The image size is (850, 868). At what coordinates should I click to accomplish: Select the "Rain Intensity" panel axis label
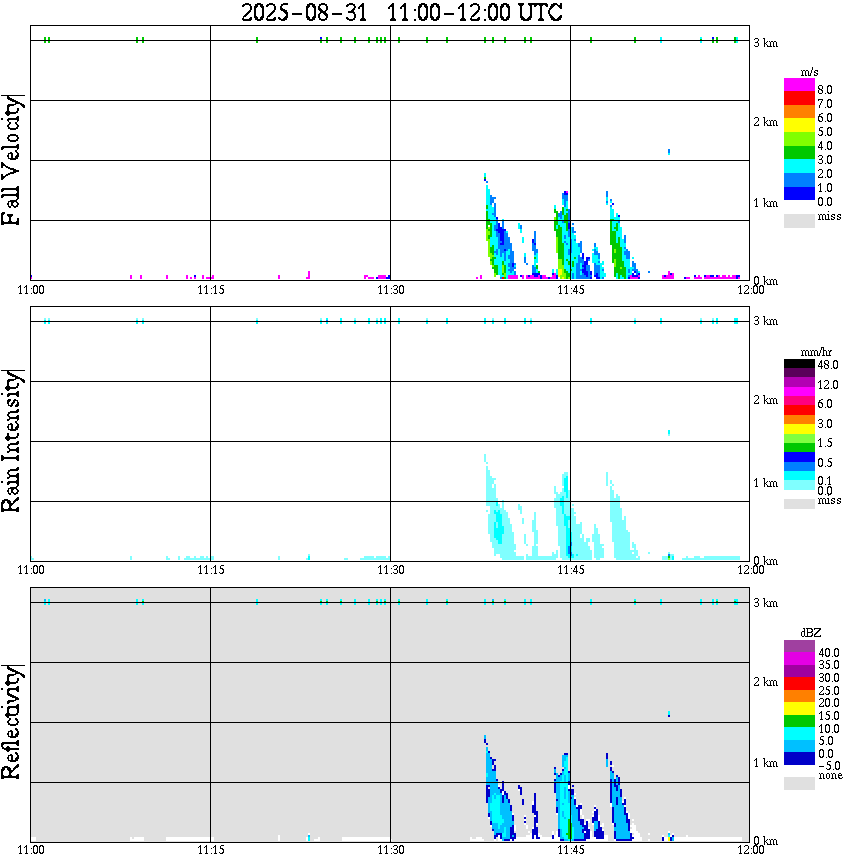click(x=11, y=441)
